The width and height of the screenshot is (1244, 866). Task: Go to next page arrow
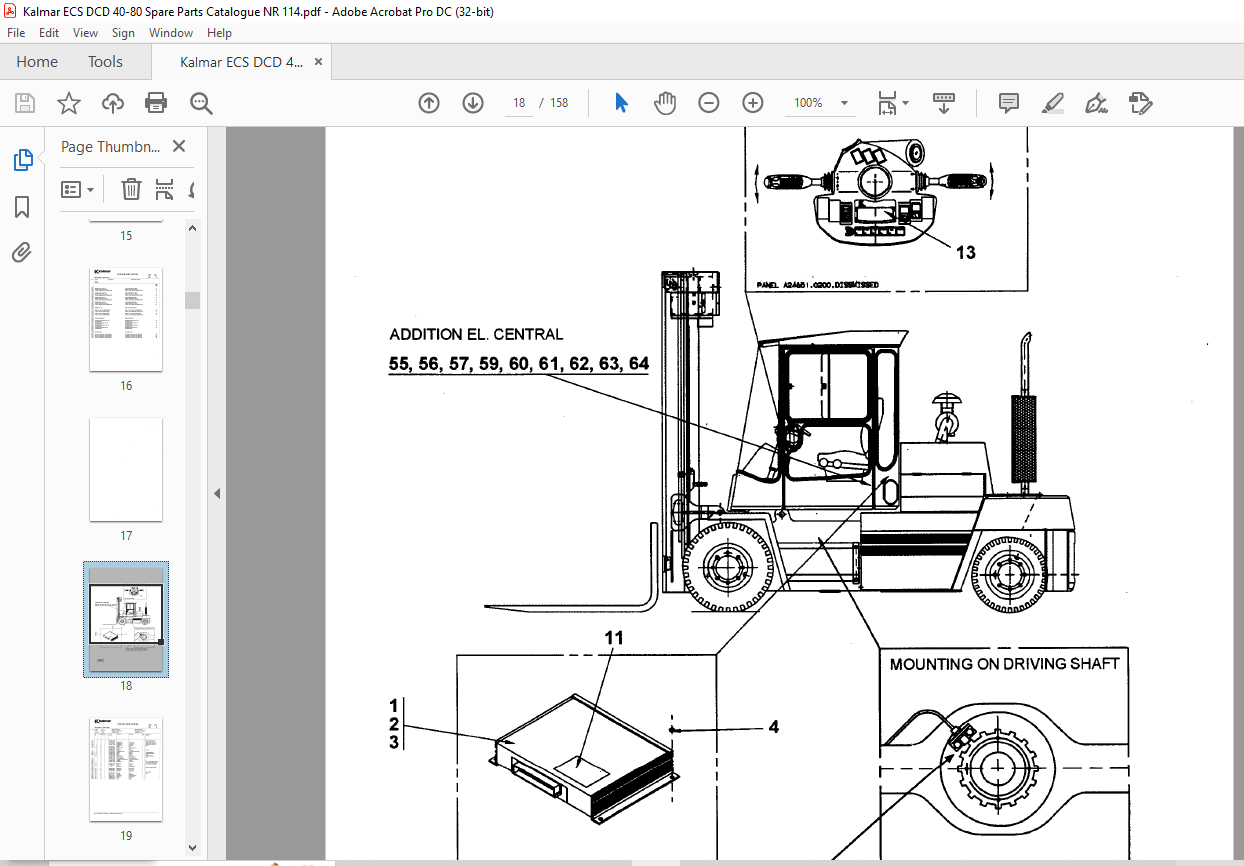pyautogui.click(x=473, y=103)
